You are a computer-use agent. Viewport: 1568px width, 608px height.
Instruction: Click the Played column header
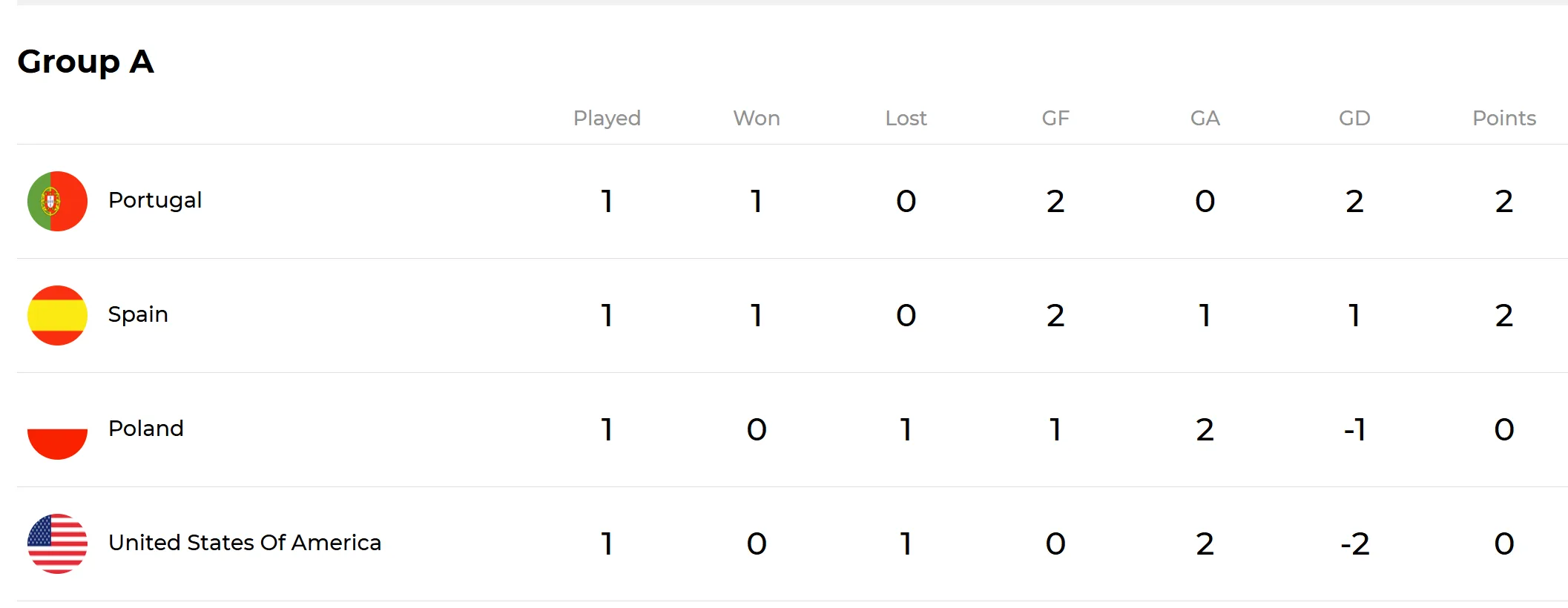607,118
